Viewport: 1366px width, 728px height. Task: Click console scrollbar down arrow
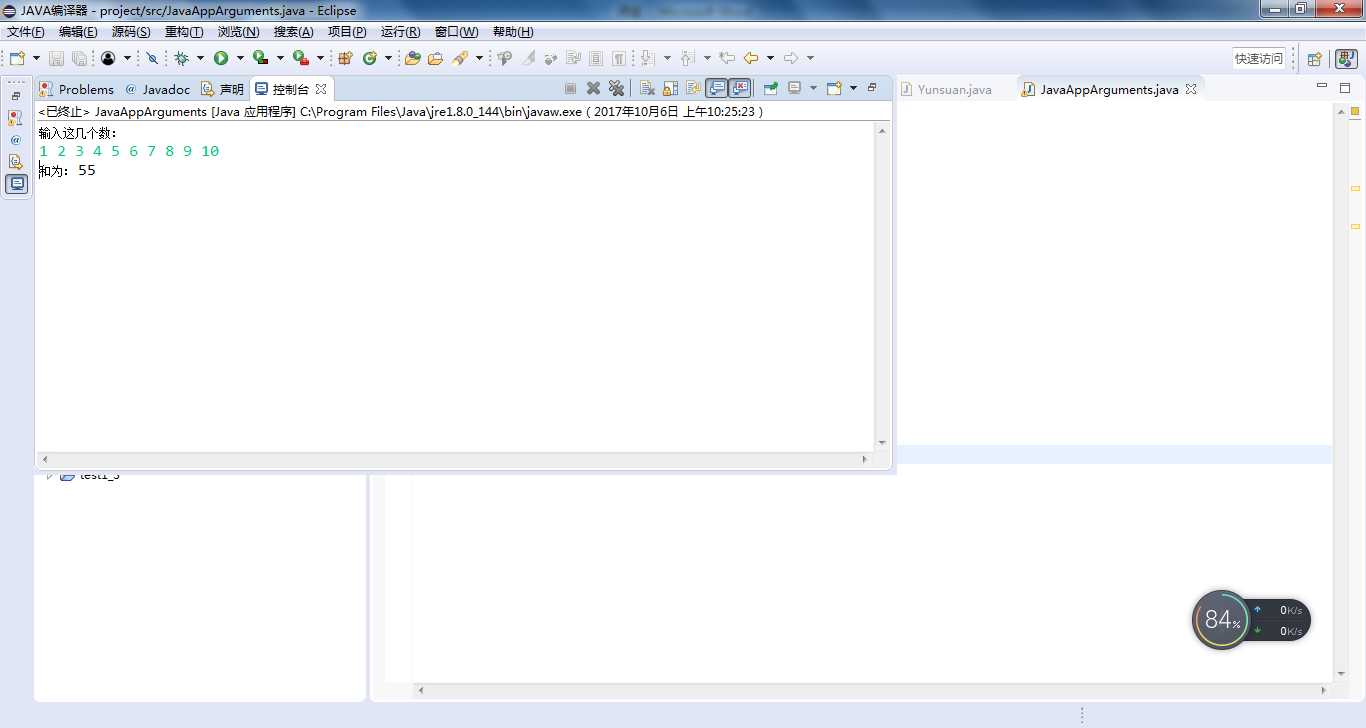[x=882, y=442]
